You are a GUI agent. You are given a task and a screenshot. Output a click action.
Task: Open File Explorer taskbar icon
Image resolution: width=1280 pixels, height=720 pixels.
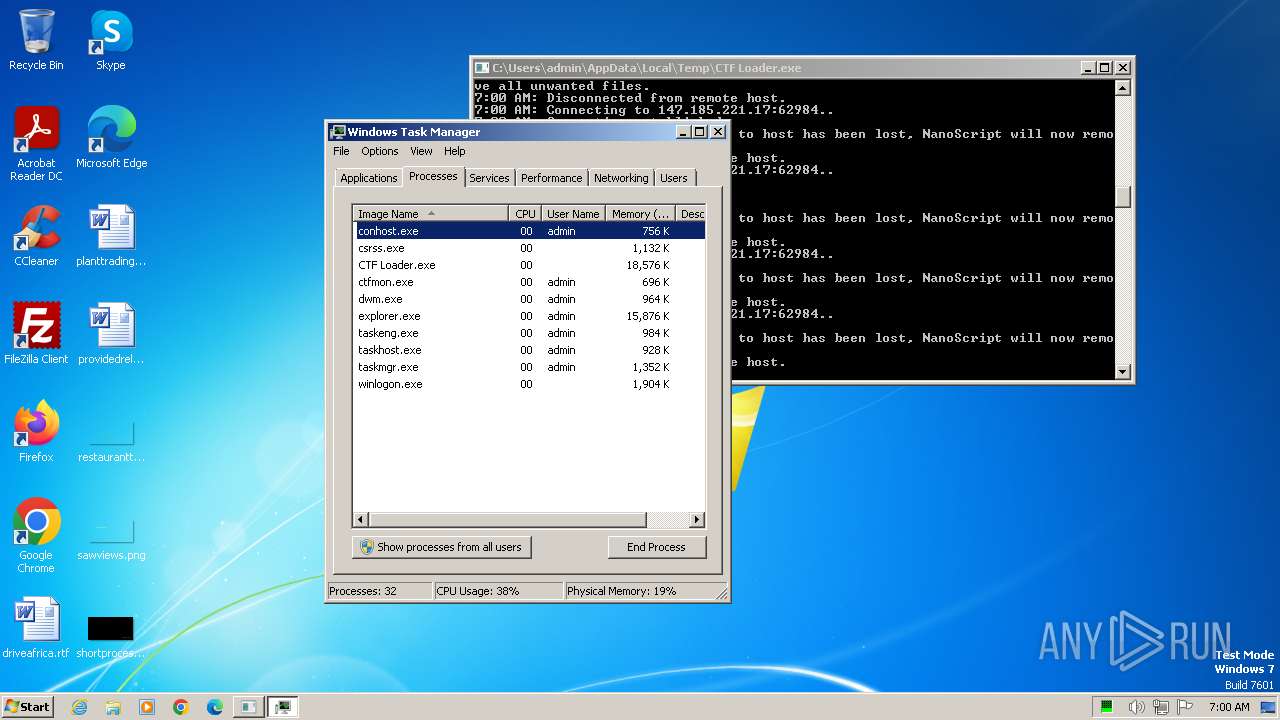(x=113, y=707)
